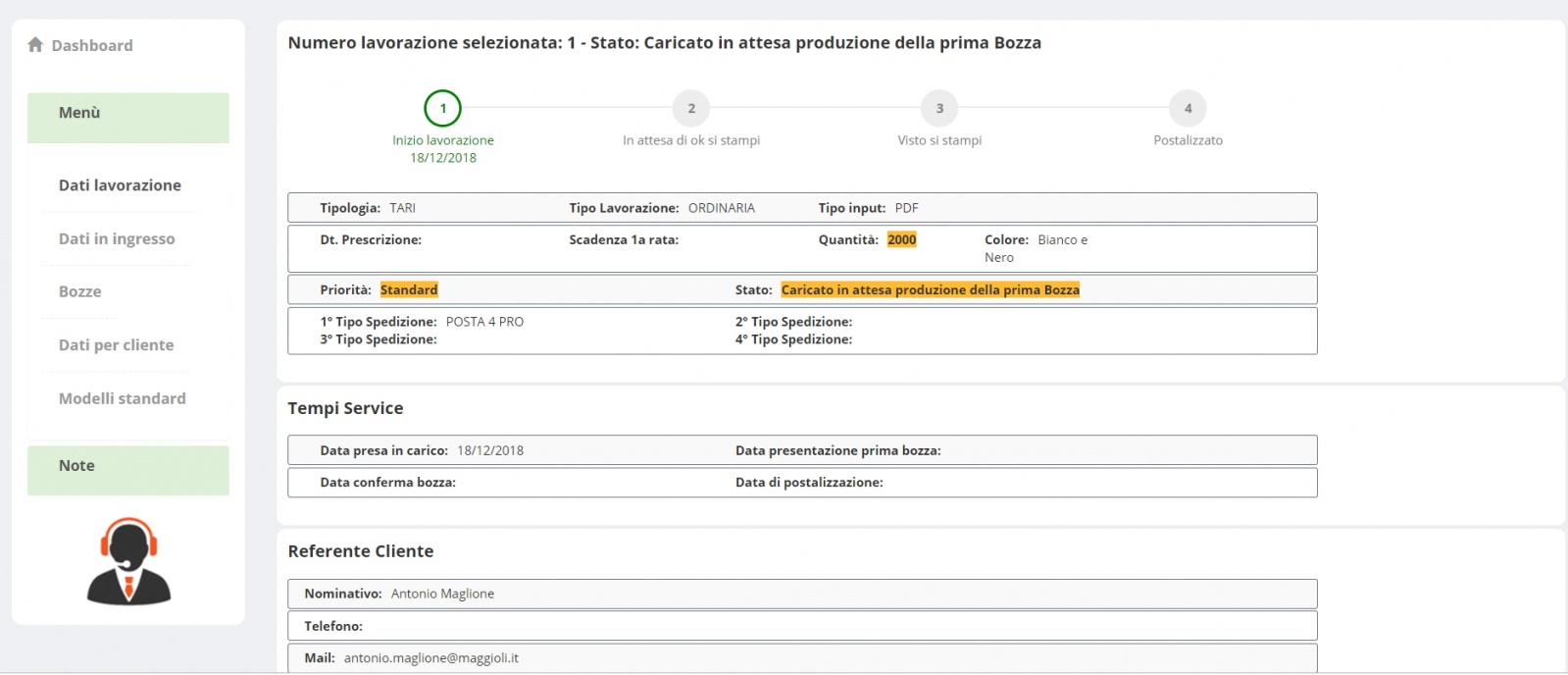Click the highlighted Standard priority value

tap(409, 289)
